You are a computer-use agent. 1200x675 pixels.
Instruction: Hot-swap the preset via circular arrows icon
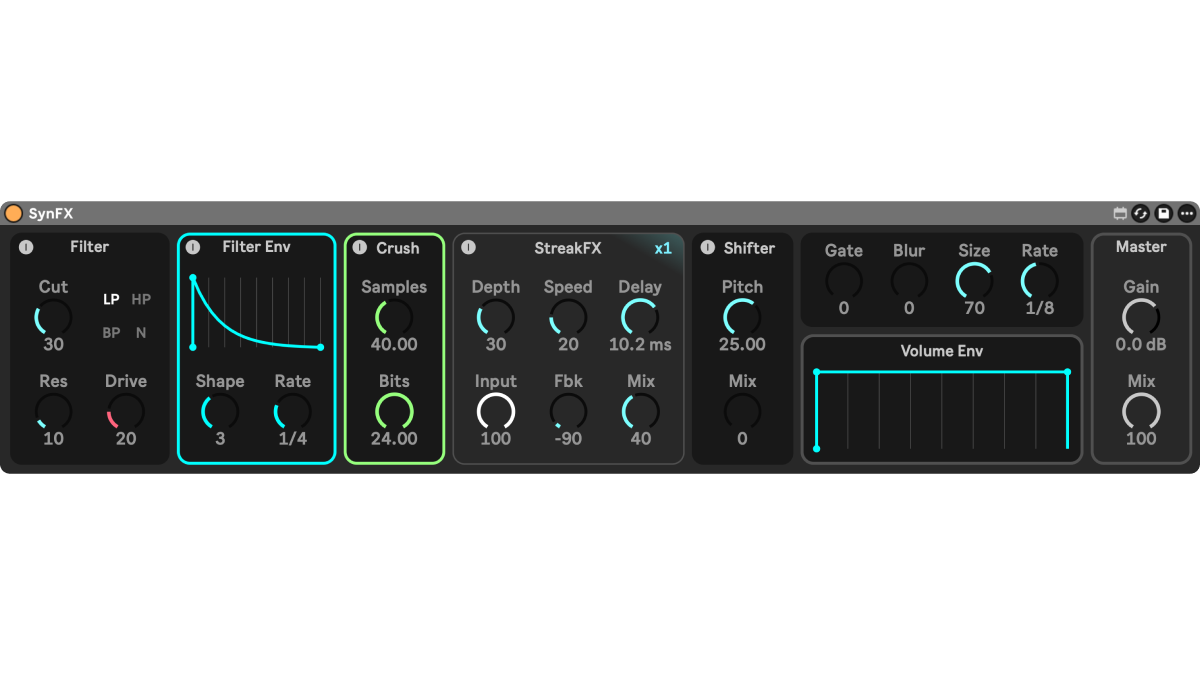point(1141,212)
